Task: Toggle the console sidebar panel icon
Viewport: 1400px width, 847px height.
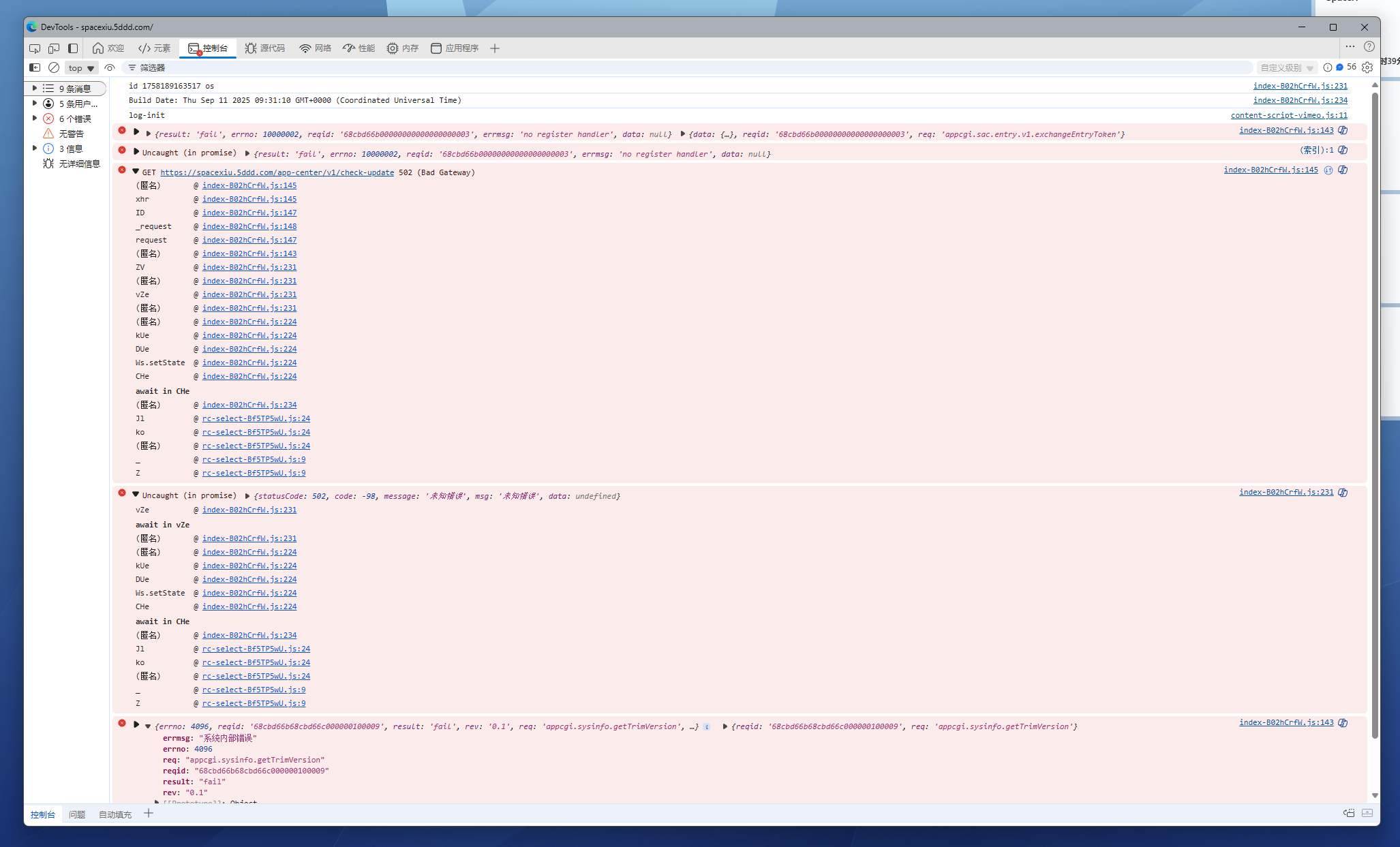Action: (x=35, y=67)
